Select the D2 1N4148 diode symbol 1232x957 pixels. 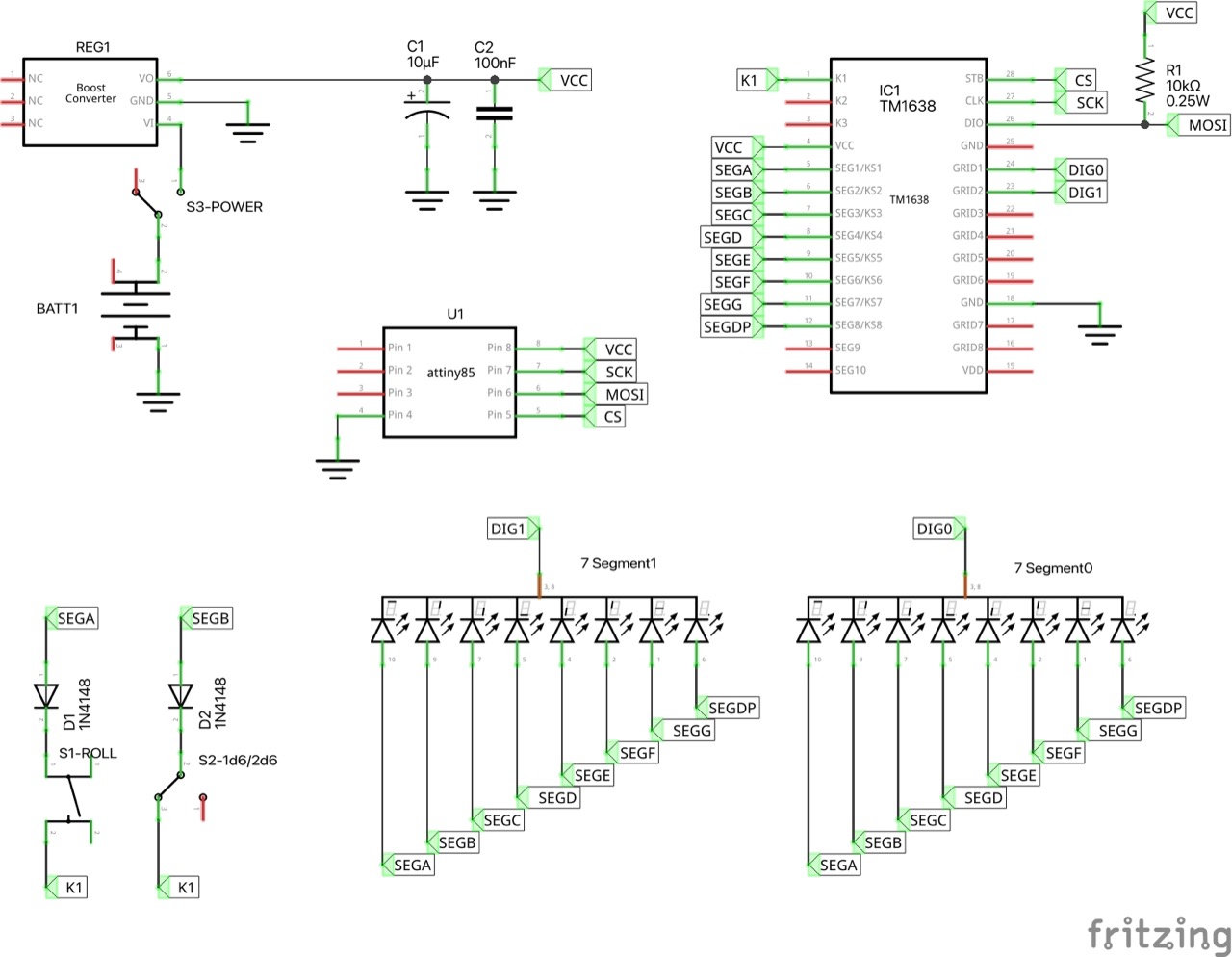[x=180, y=695]
